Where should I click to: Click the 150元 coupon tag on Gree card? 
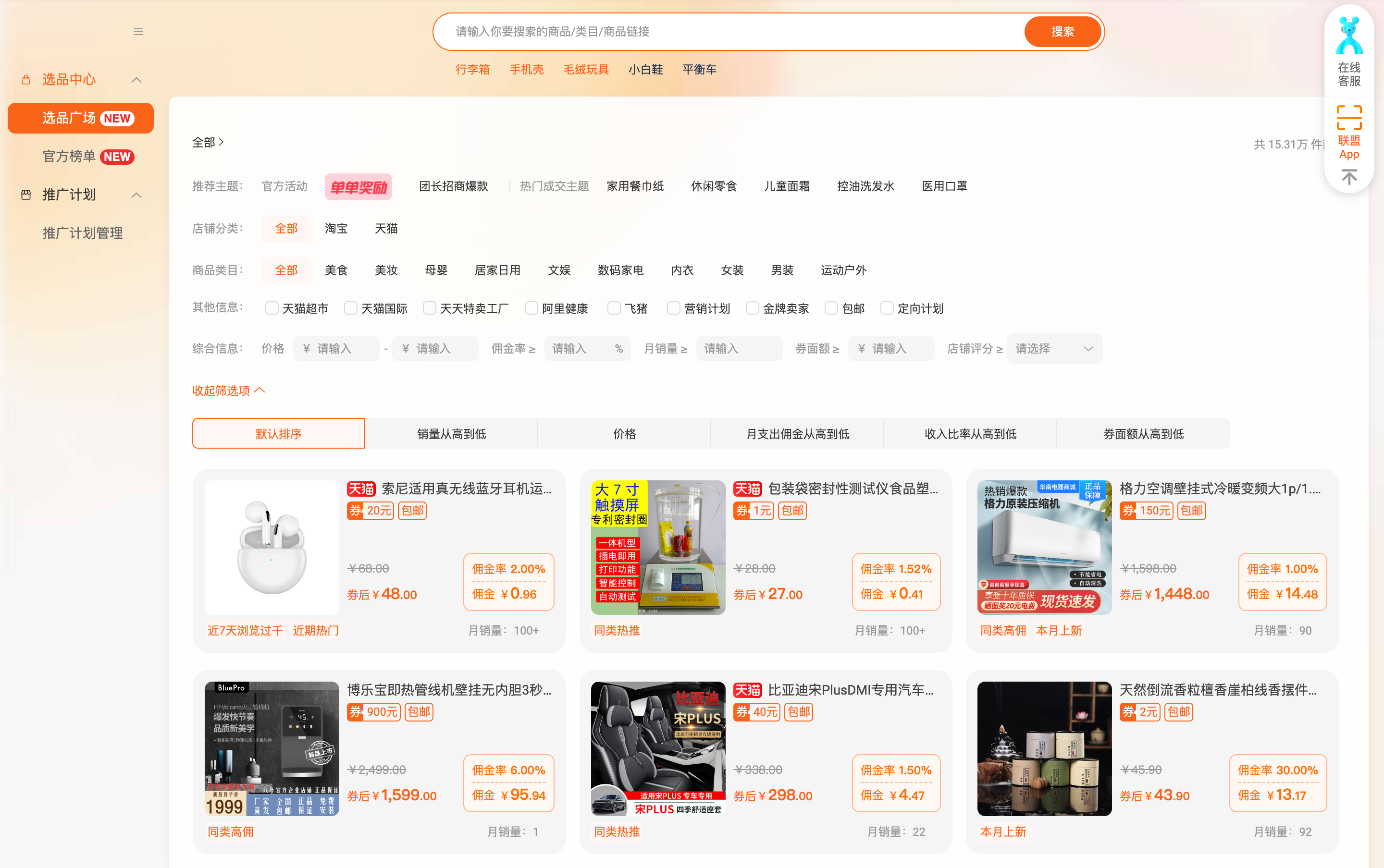1146,510
